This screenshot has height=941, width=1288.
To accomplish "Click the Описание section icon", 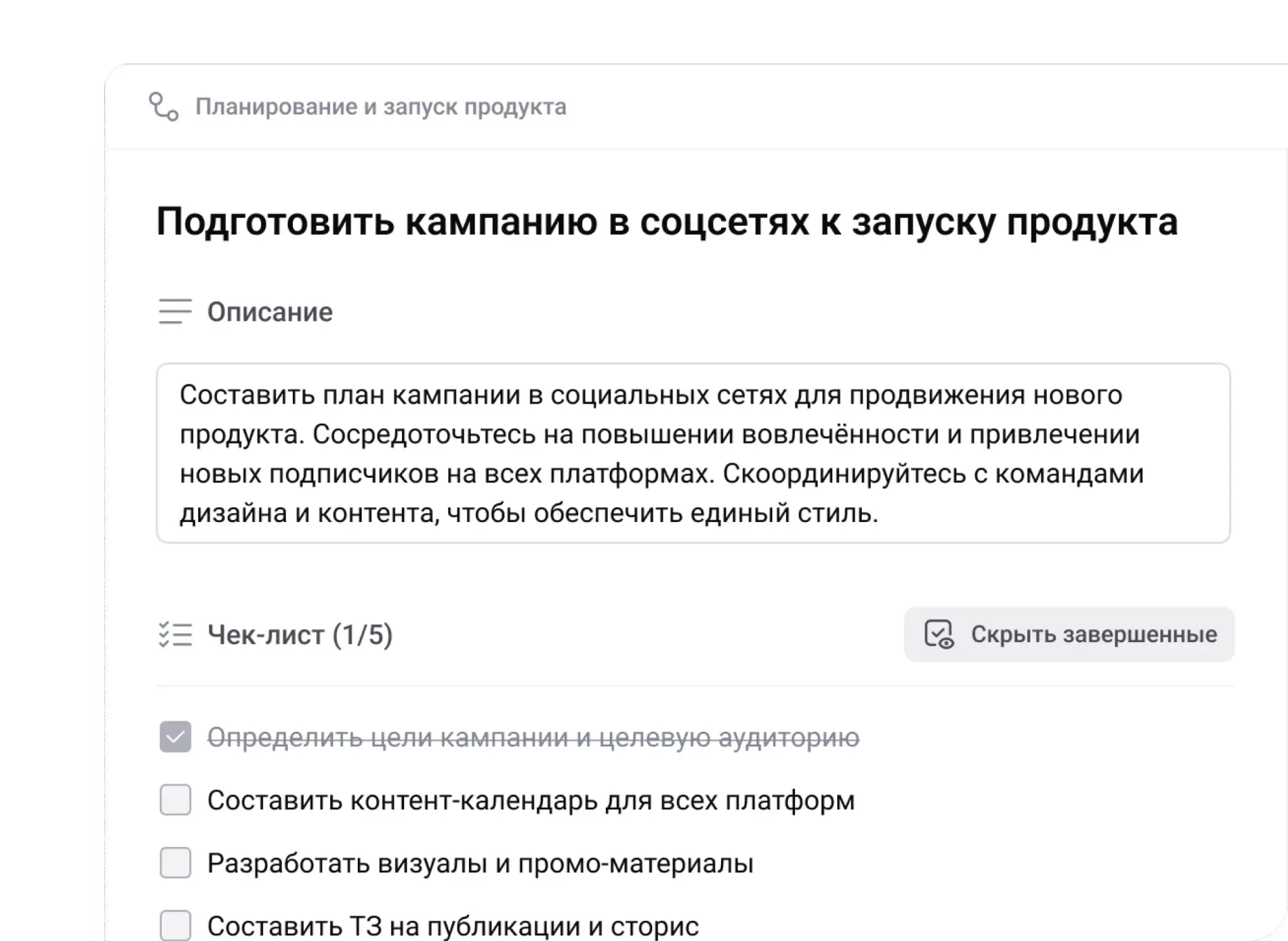I will point(174,312).
